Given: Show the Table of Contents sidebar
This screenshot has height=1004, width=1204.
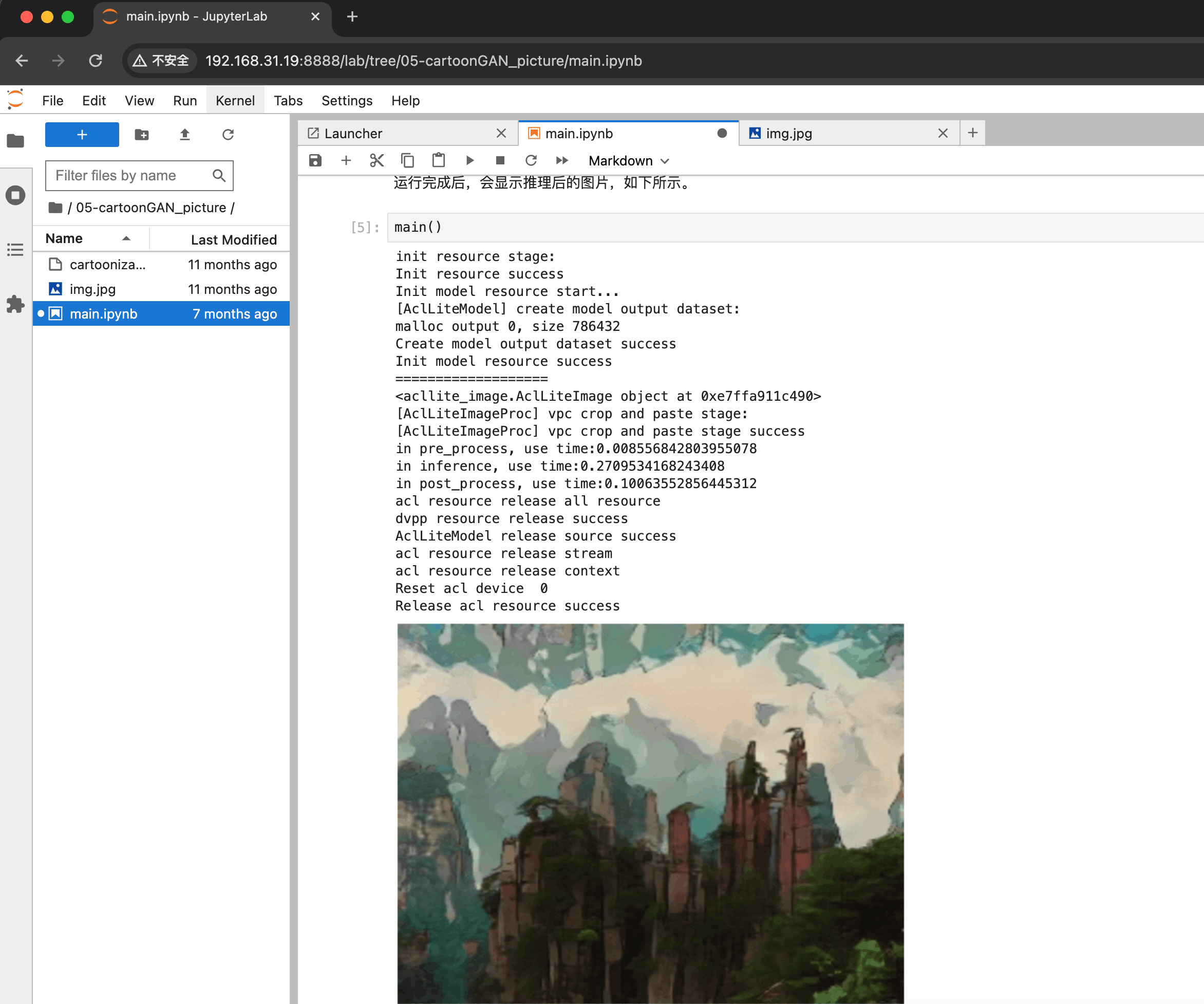Looking at the screenshot, I should pyautogui.click(x=15, y=250).
